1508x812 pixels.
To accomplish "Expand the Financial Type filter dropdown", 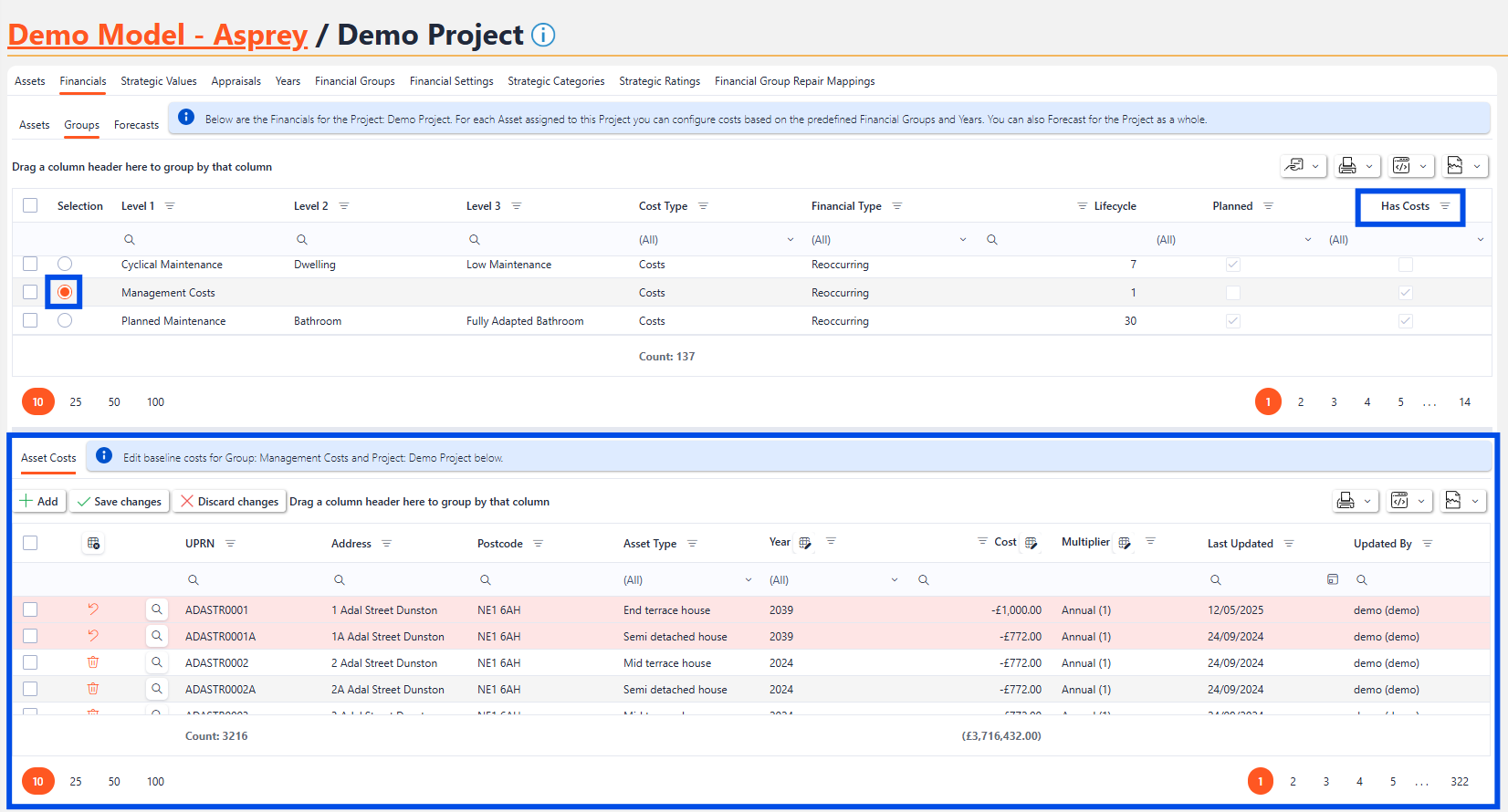I will (x=962, y=240).
